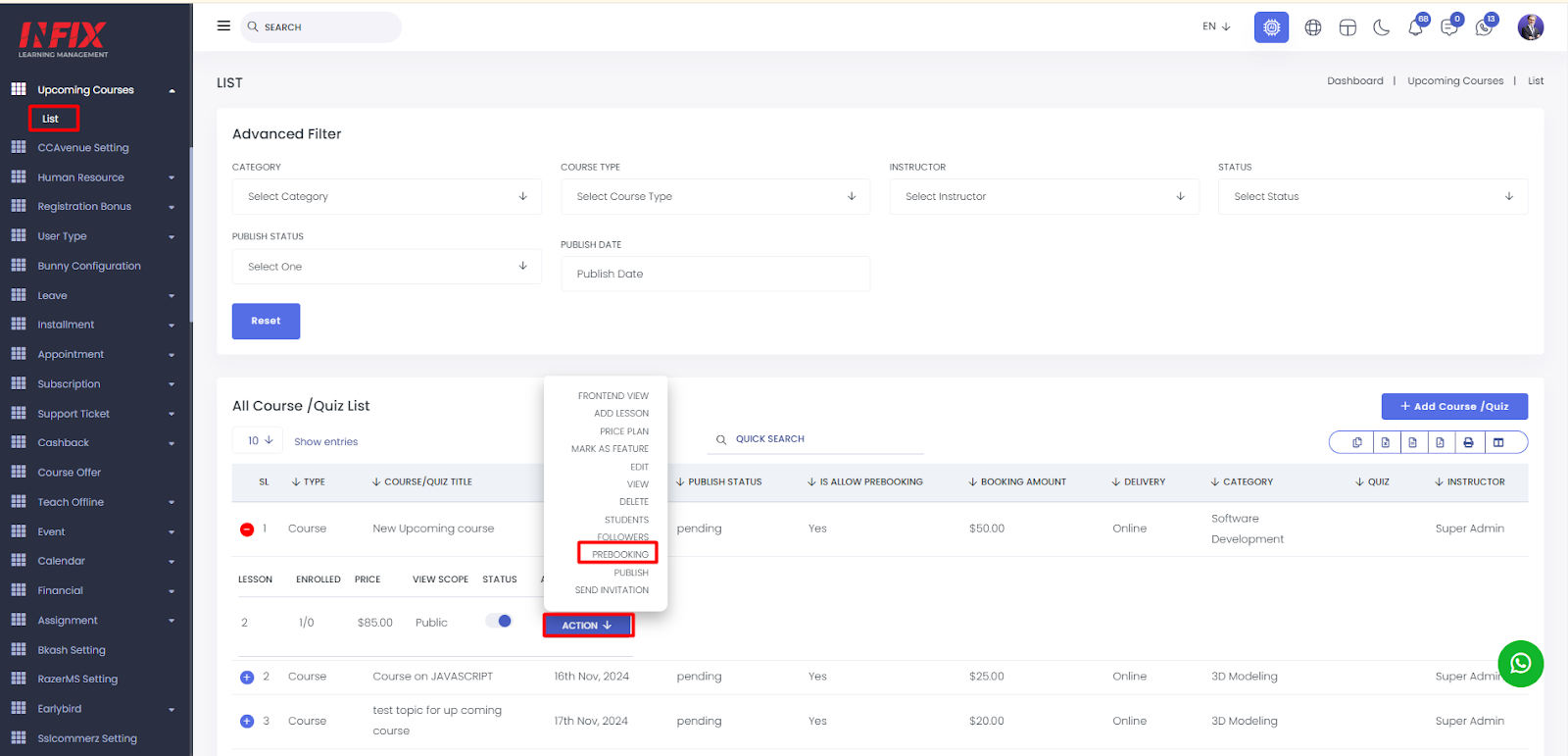1568x756 pixels.
Task: Toggle the status switch for New Upcoming course
Action: tap(499, 621)
